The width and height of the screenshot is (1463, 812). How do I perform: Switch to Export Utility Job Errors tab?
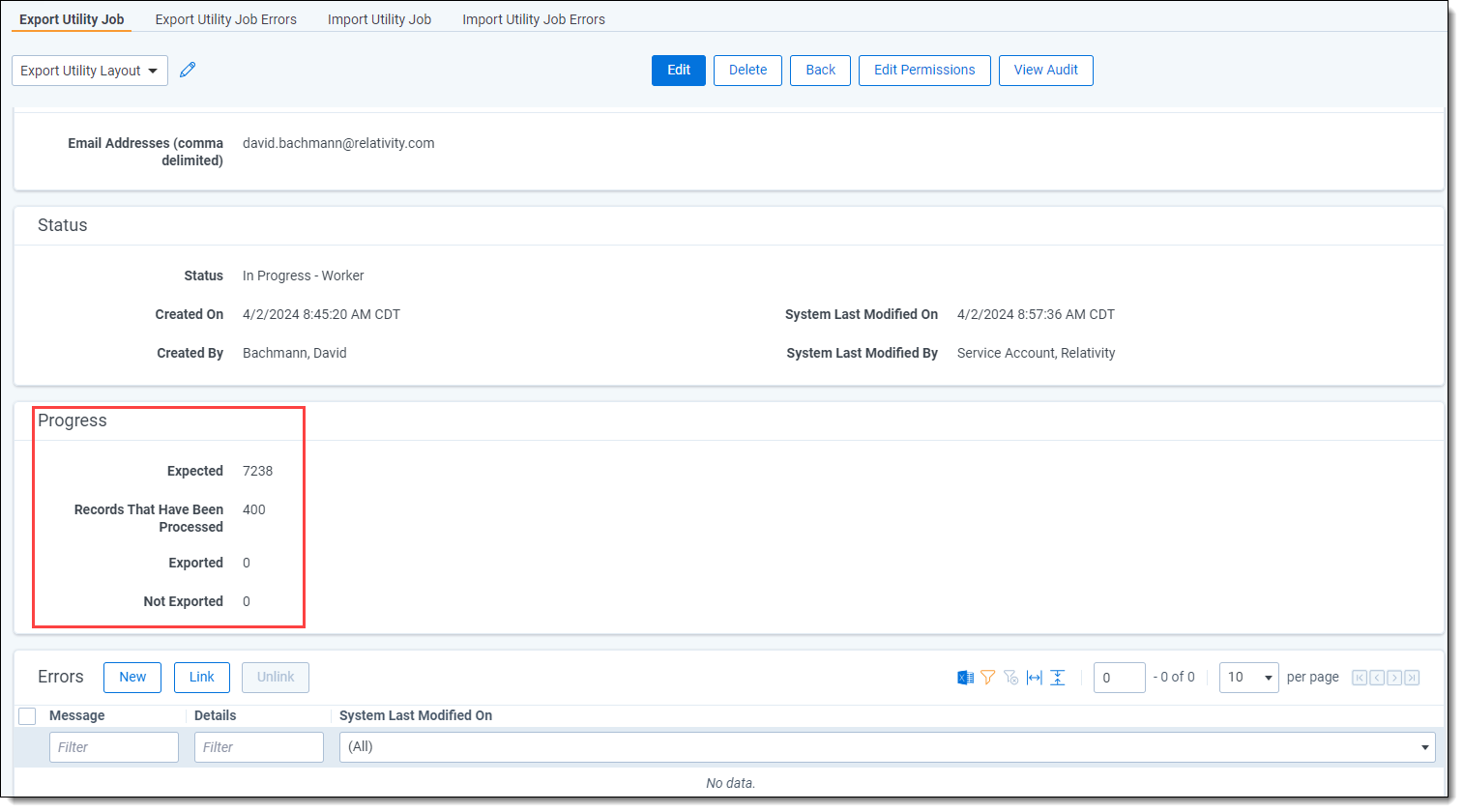225,19
